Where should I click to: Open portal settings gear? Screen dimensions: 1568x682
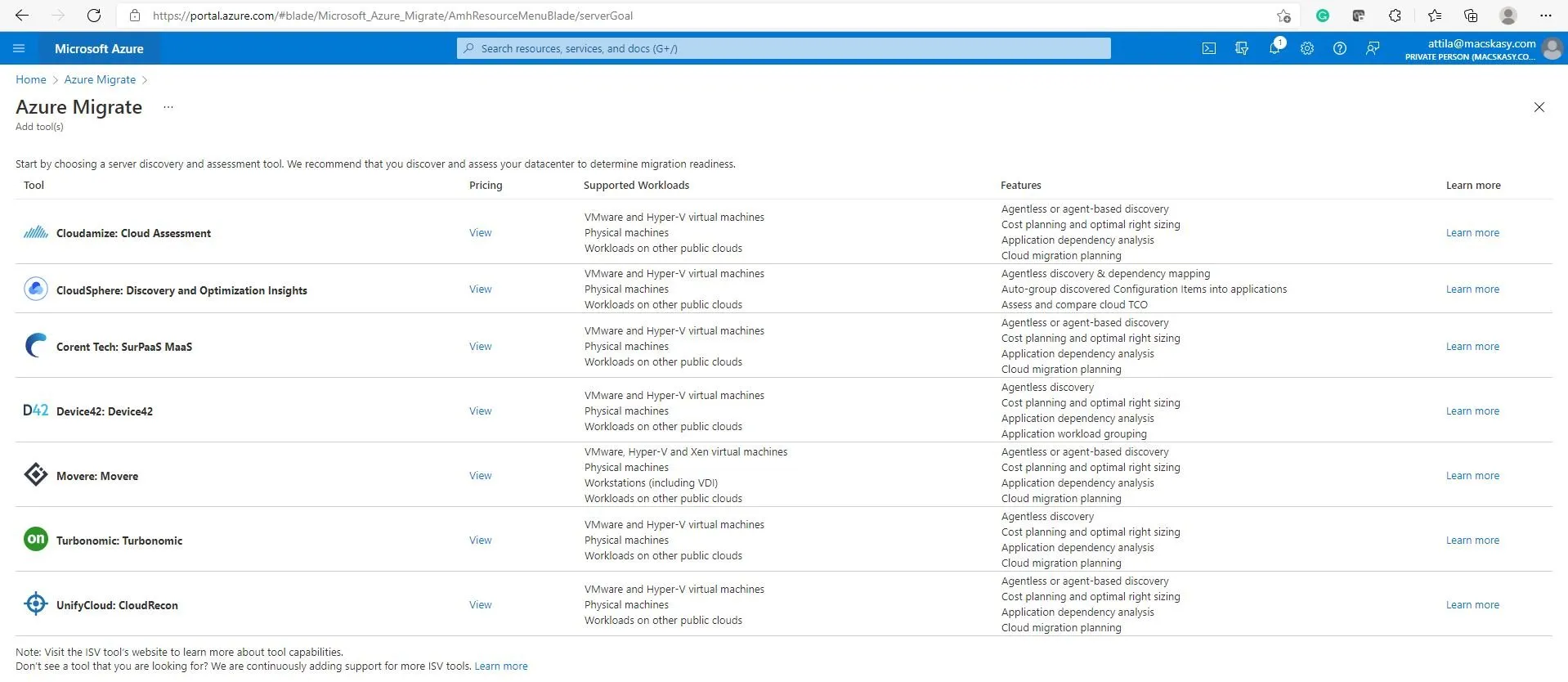(1307, 48)
